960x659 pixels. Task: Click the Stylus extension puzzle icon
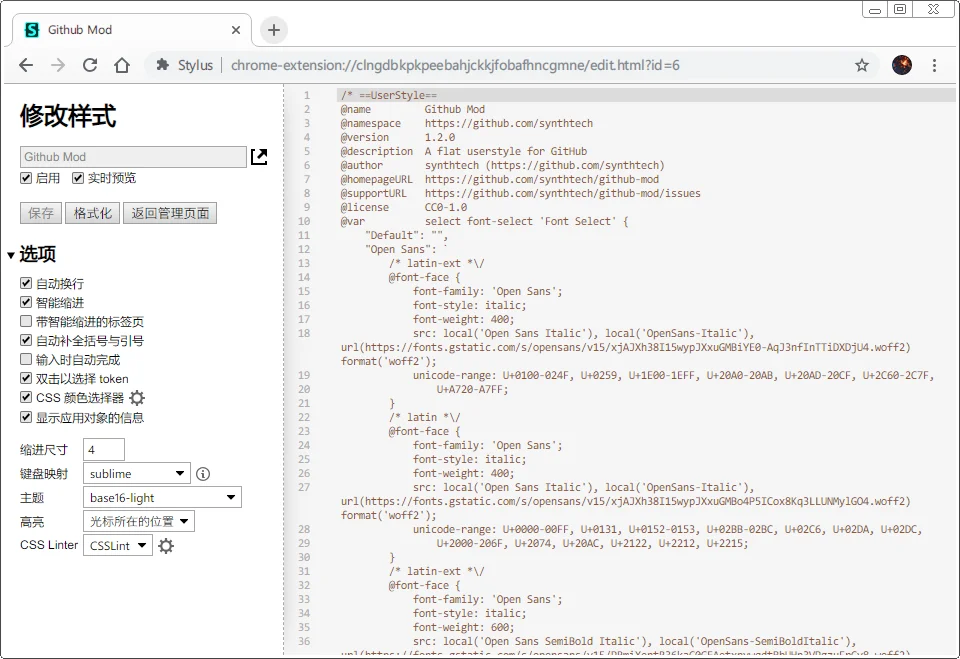tap(163, 65)
